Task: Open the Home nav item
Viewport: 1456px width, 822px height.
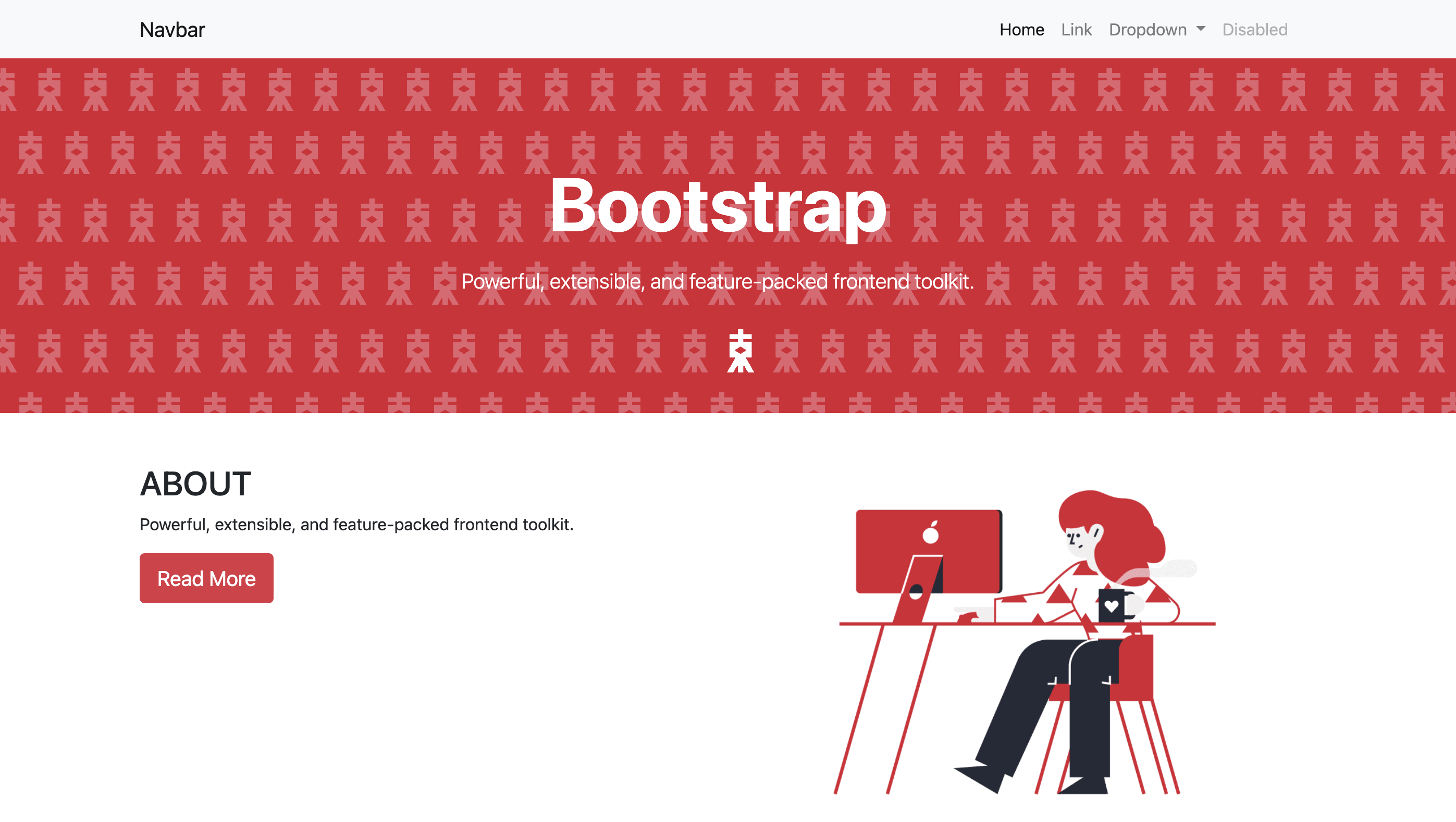Action: coord(1021,29)
